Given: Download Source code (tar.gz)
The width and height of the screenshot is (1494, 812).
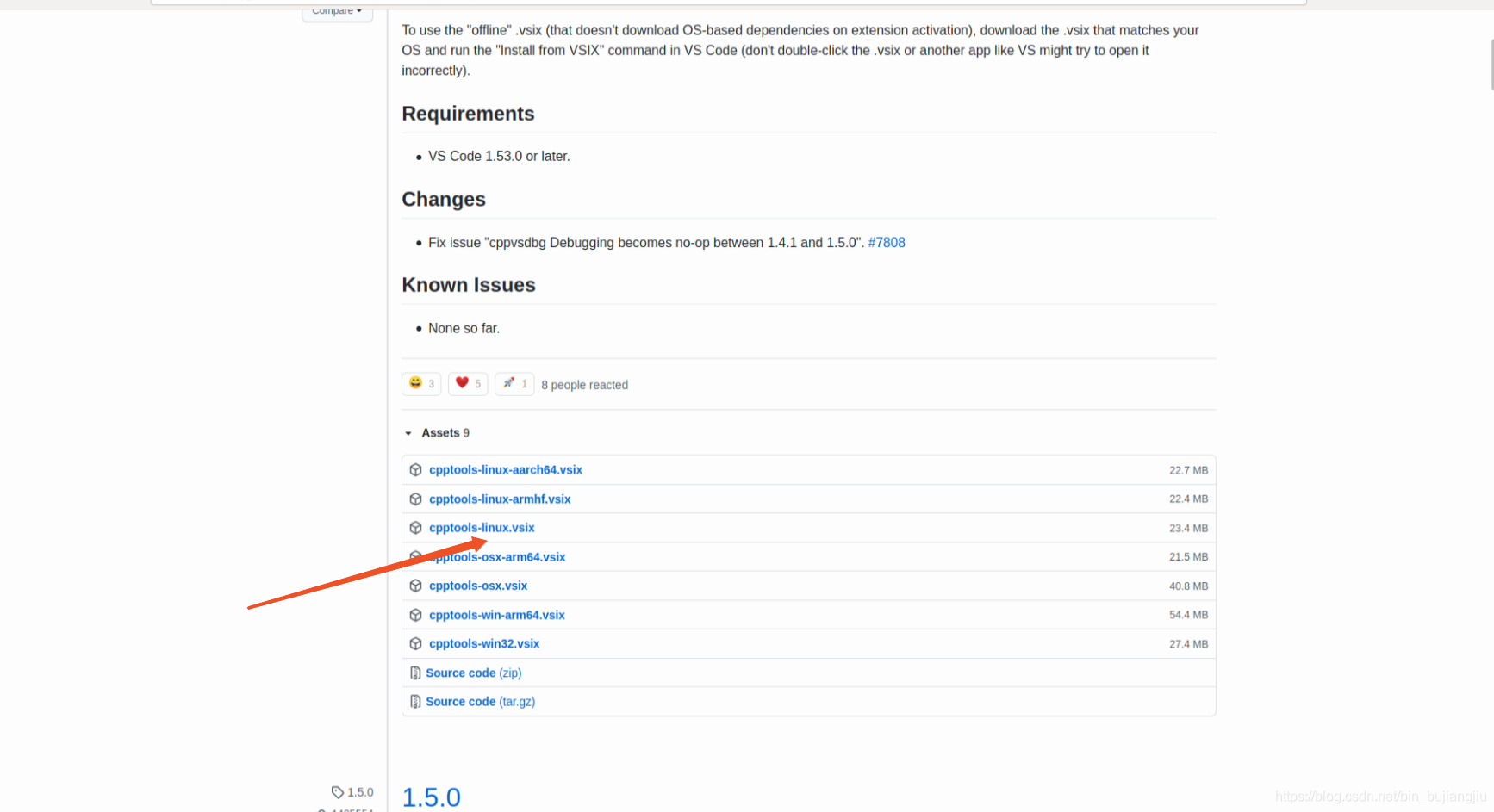Looking at the screenshot, I should (x=481, y=702).
